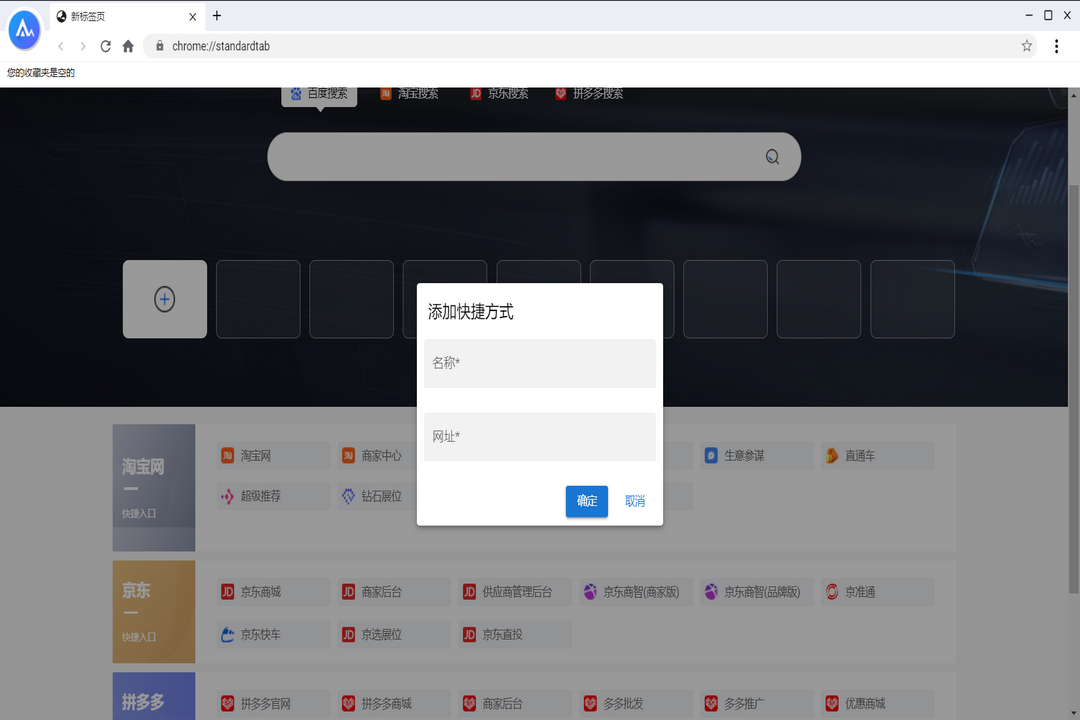This screenshot has width=1080, height=720.
Task: Click the bookmark star in address bar
Action: [x=1027, y=46]
